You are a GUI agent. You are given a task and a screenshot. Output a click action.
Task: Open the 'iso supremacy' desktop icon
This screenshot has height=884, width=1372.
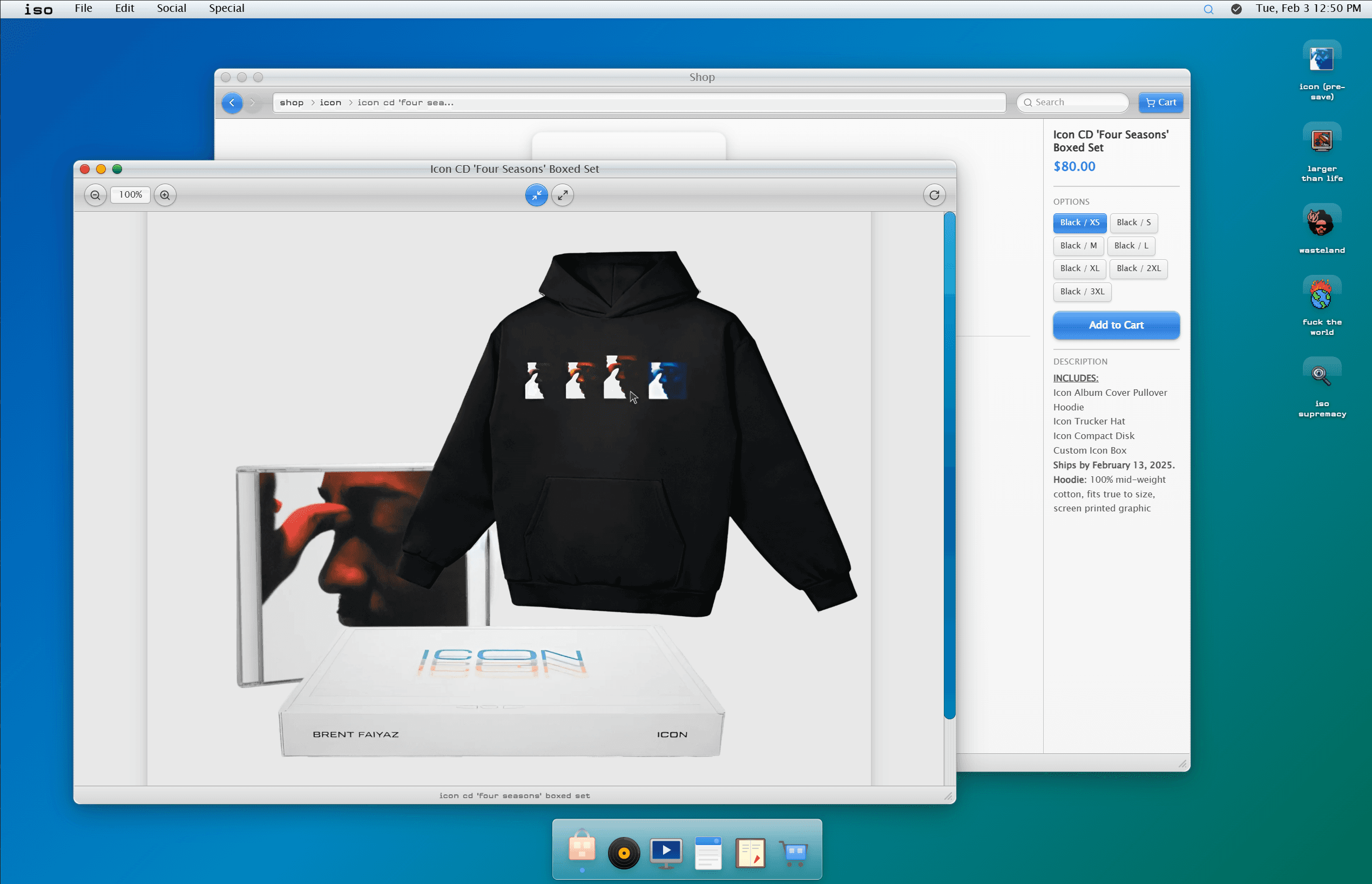[1321, 376]
